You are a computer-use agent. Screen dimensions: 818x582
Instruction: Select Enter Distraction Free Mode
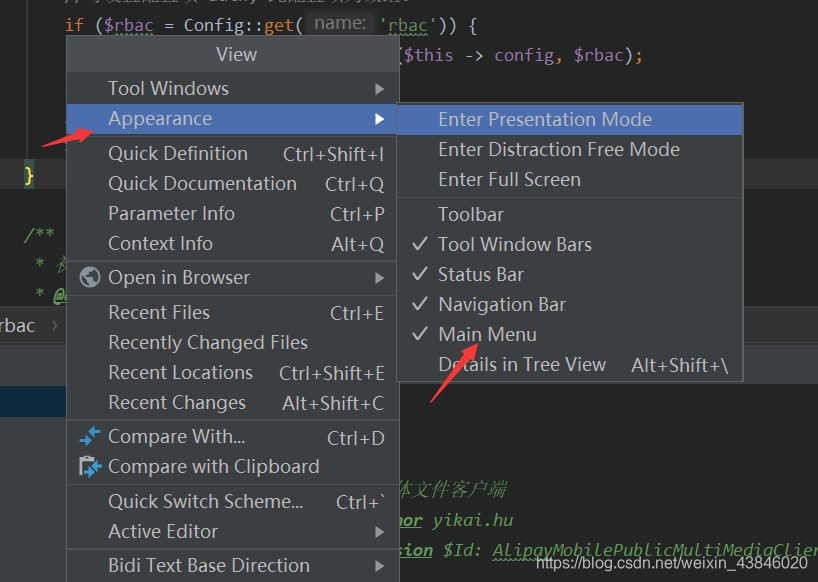tap(570, 150)
